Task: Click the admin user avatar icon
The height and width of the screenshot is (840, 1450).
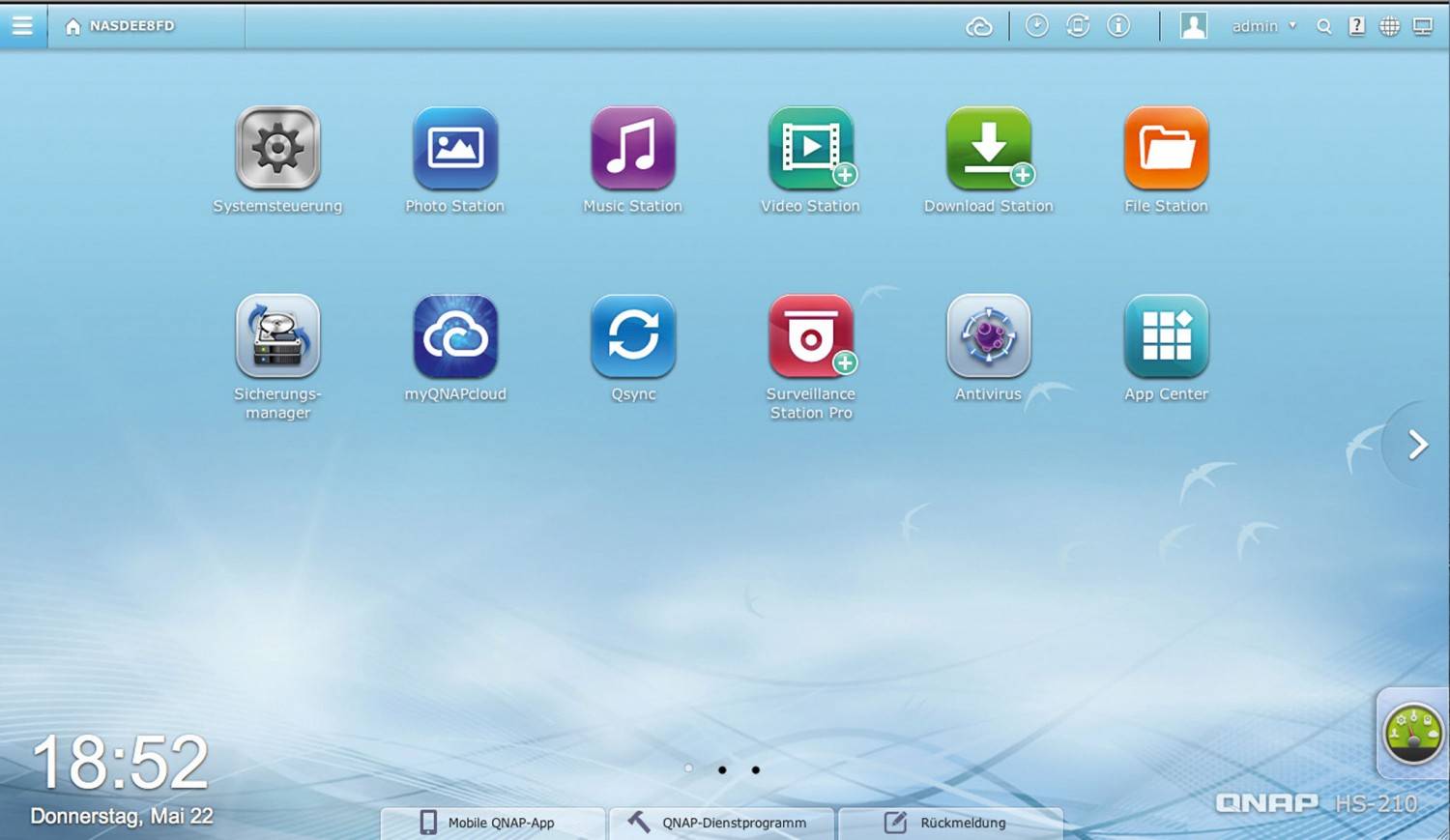Action: pyautogui.click(x=1194, y=26)
